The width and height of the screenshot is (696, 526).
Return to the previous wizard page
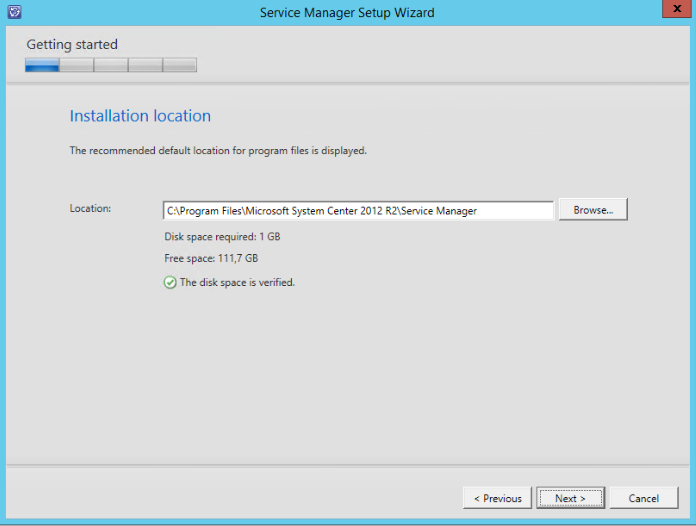click(x=497, y=498)
